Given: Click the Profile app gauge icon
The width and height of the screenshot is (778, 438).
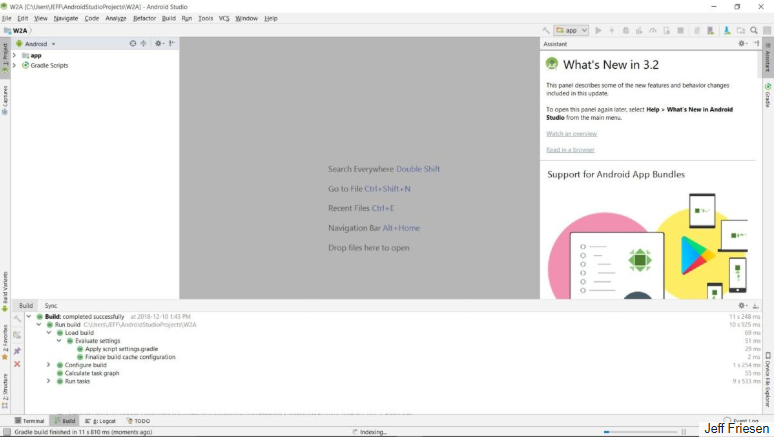Looking at the screenshot, I should tap(653, 30).
